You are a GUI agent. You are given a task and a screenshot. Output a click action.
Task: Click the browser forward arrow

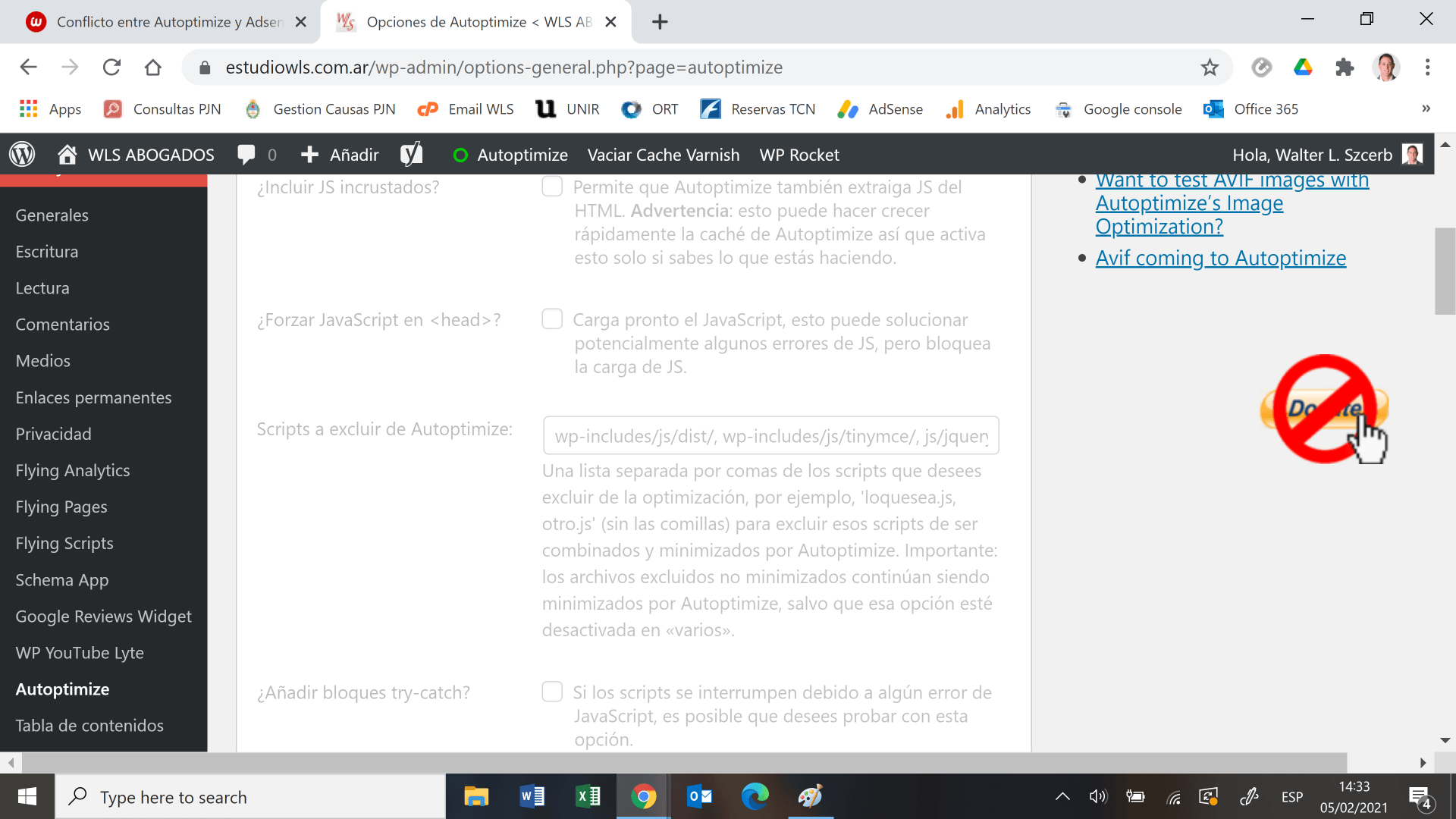[70, 67]
